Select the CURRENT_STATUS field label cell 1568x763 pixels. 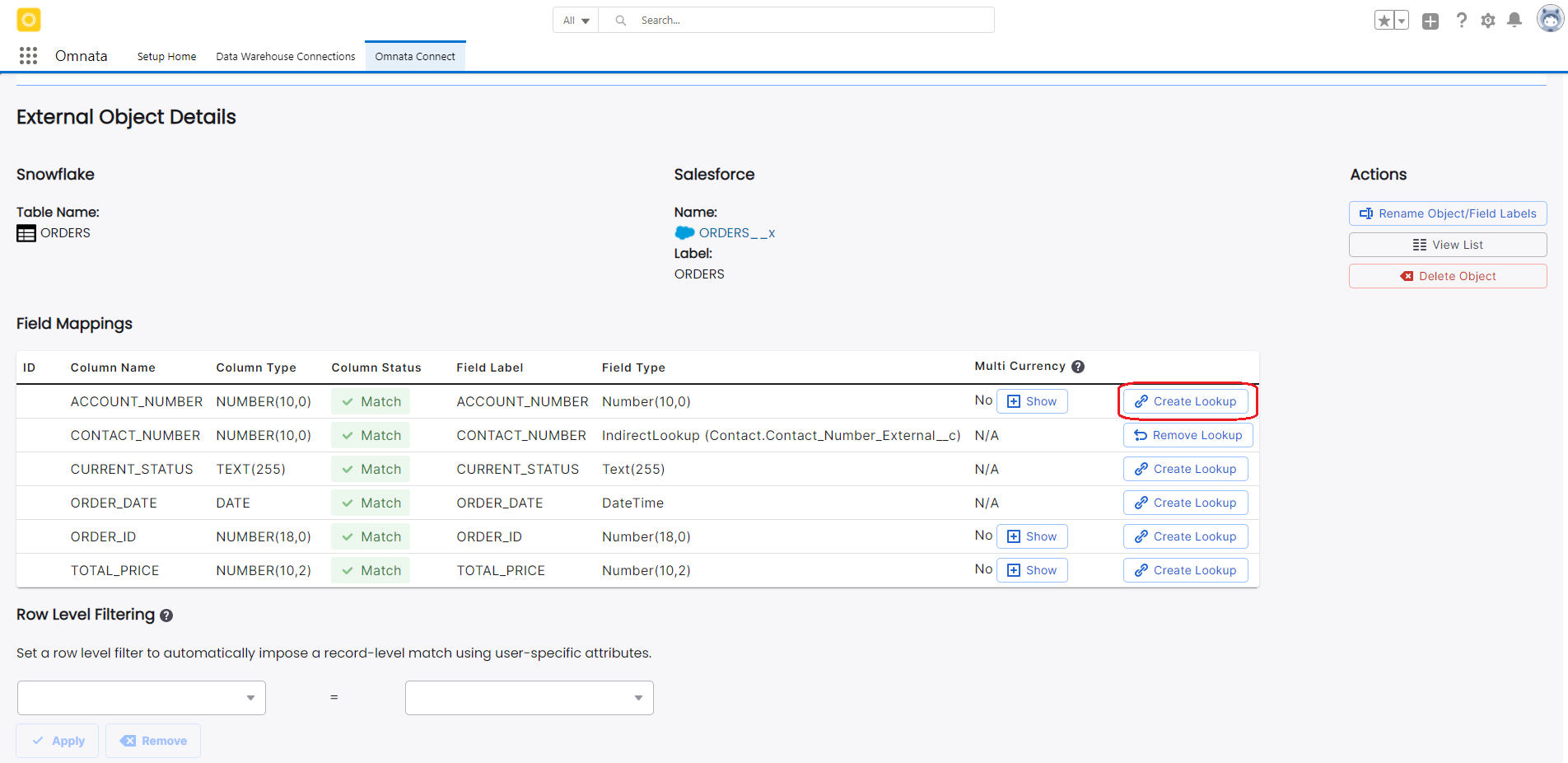click(x=518, y=469)
